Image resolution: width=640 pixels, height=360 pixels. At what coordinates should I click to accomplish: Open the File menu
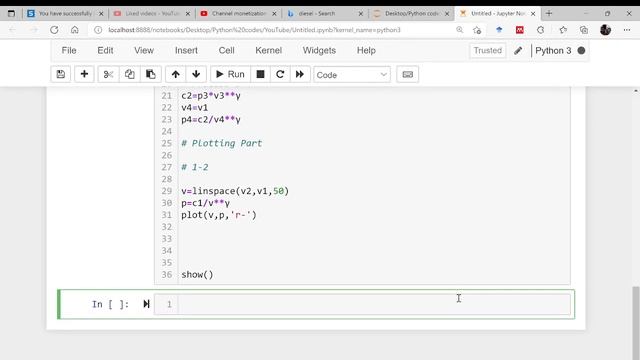pyautogui.click(x=69, y=50)
